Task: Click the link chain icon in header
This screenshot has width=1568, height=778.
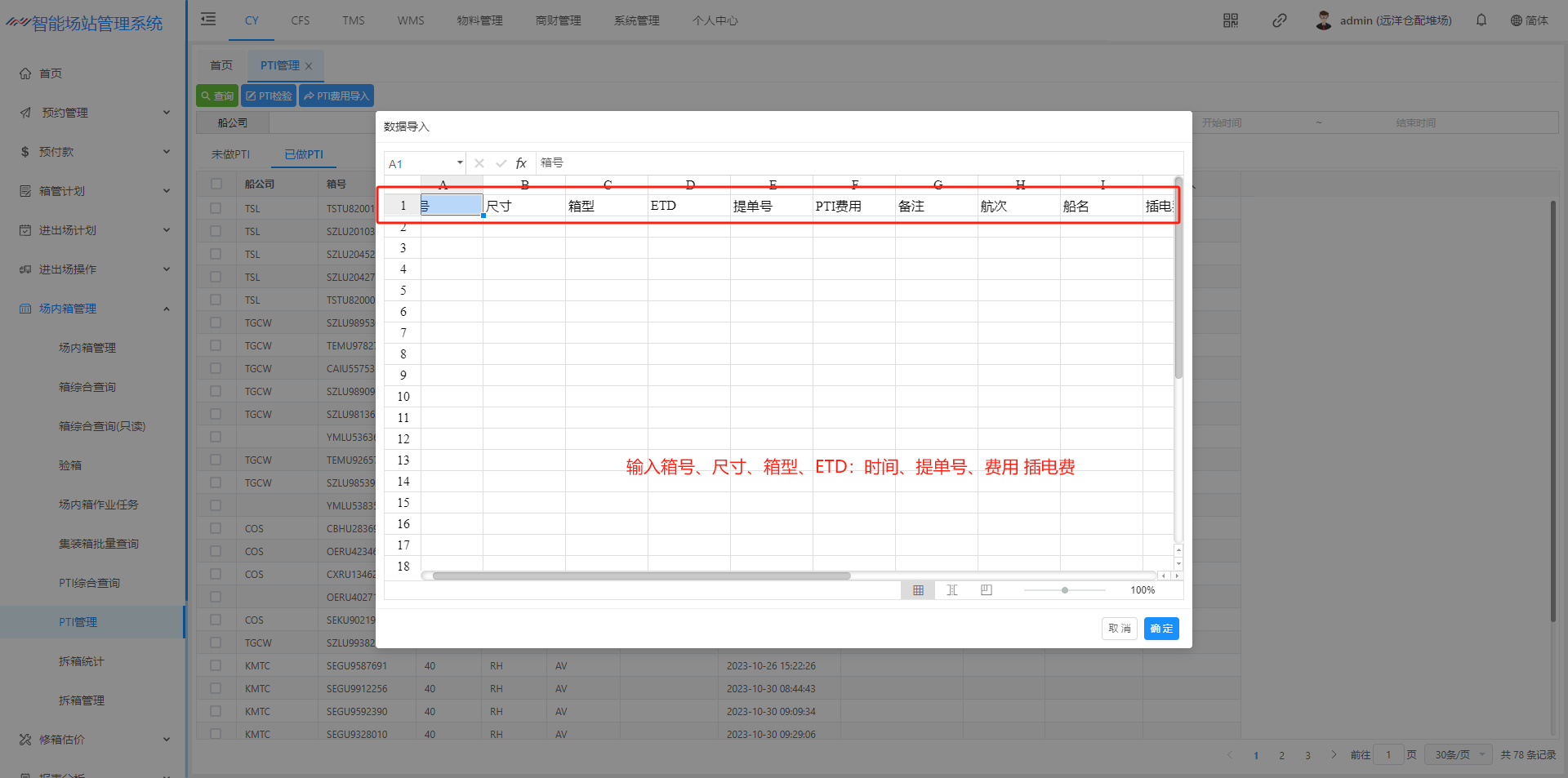Action: point(1279,20)
